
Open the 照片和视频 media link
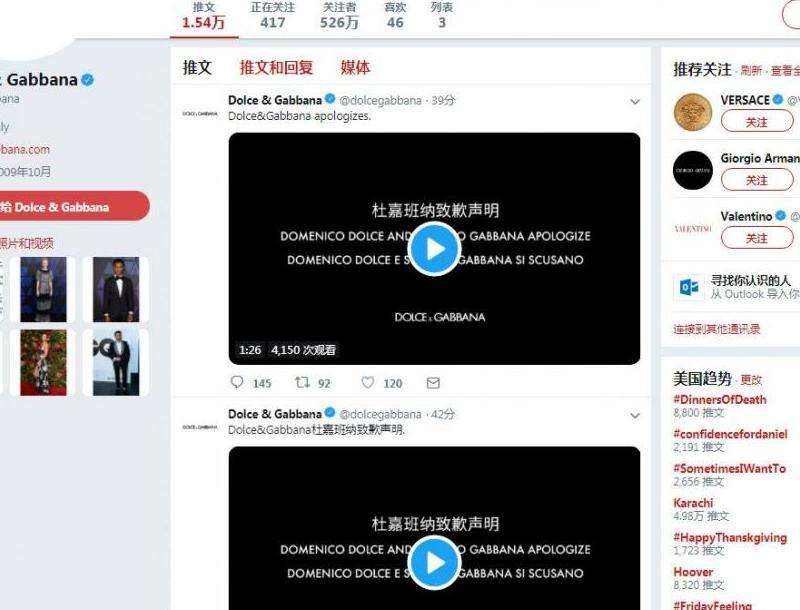tap(27, 243)
